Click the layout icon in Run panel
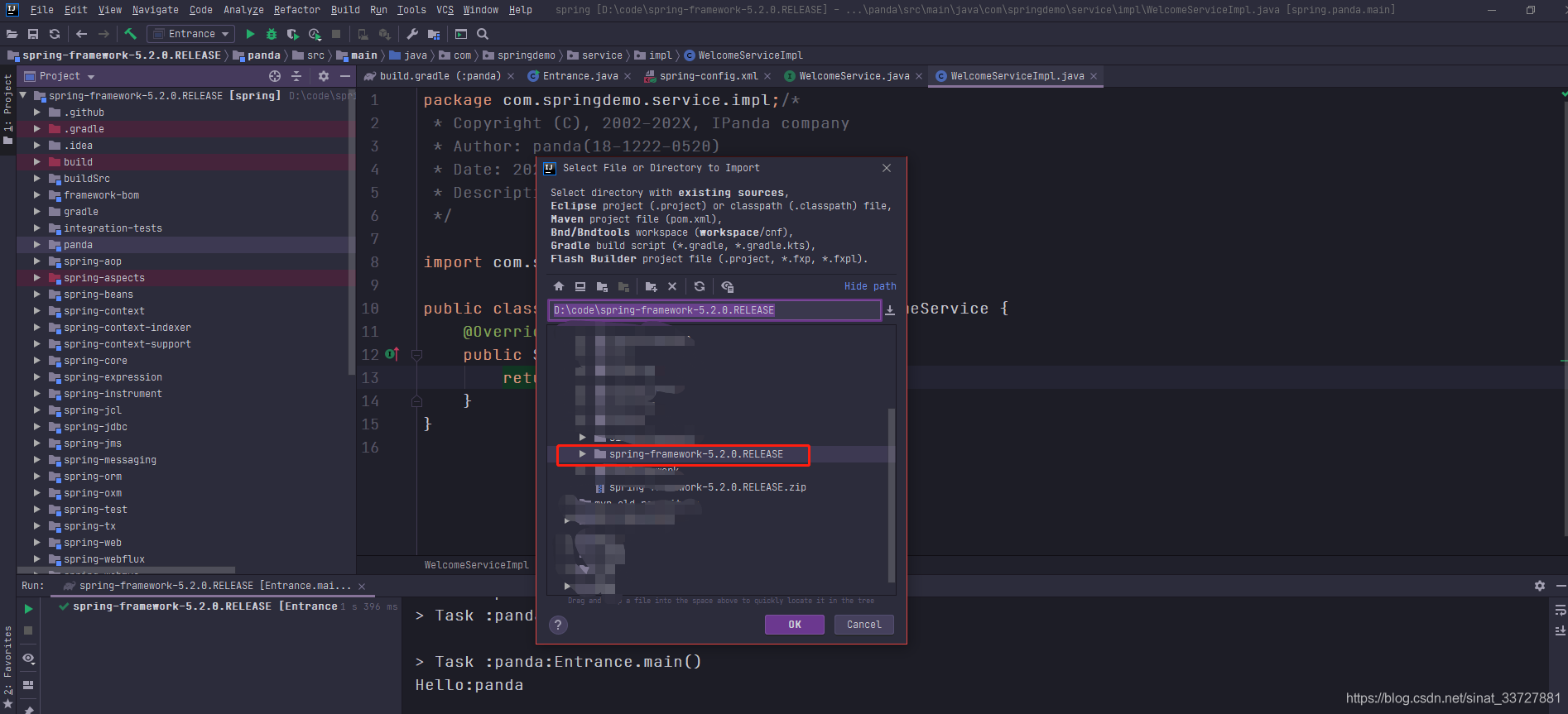 coord(28,685)
